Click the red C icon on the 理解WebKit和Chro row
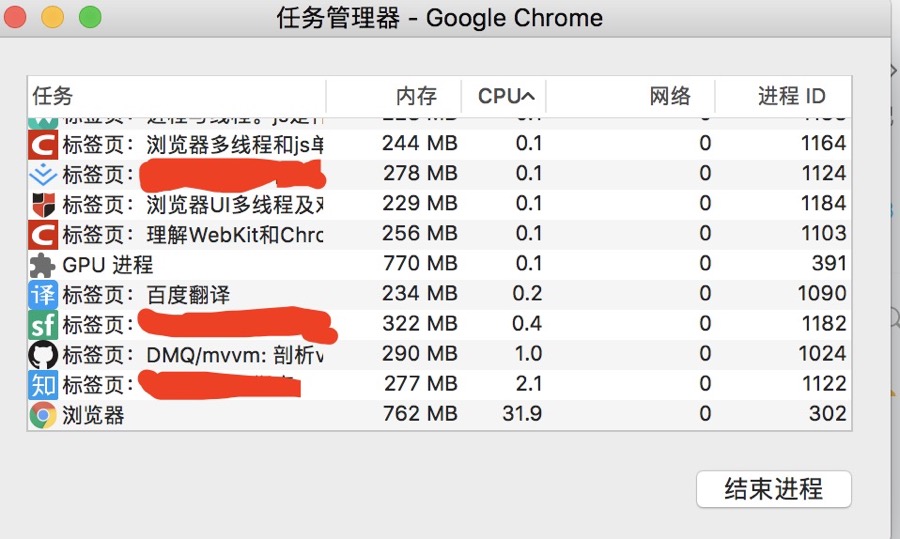900x539 pixels. pyautogui.click(x=43, y=234)
